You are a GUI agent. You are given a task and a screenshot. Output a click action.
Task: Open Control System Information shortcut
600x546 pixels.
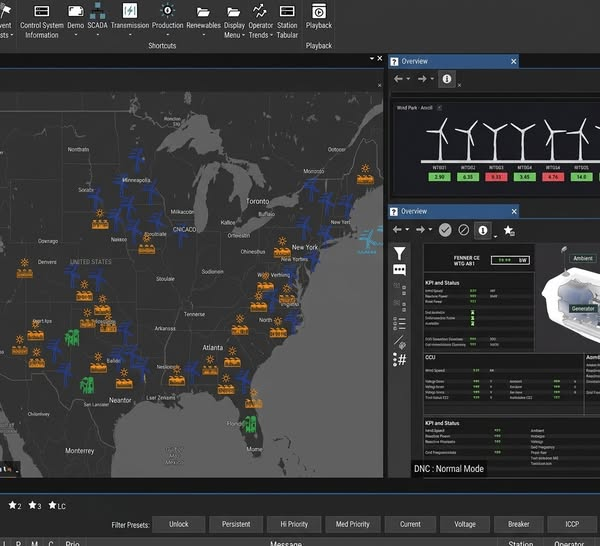(x=42, y=21)
